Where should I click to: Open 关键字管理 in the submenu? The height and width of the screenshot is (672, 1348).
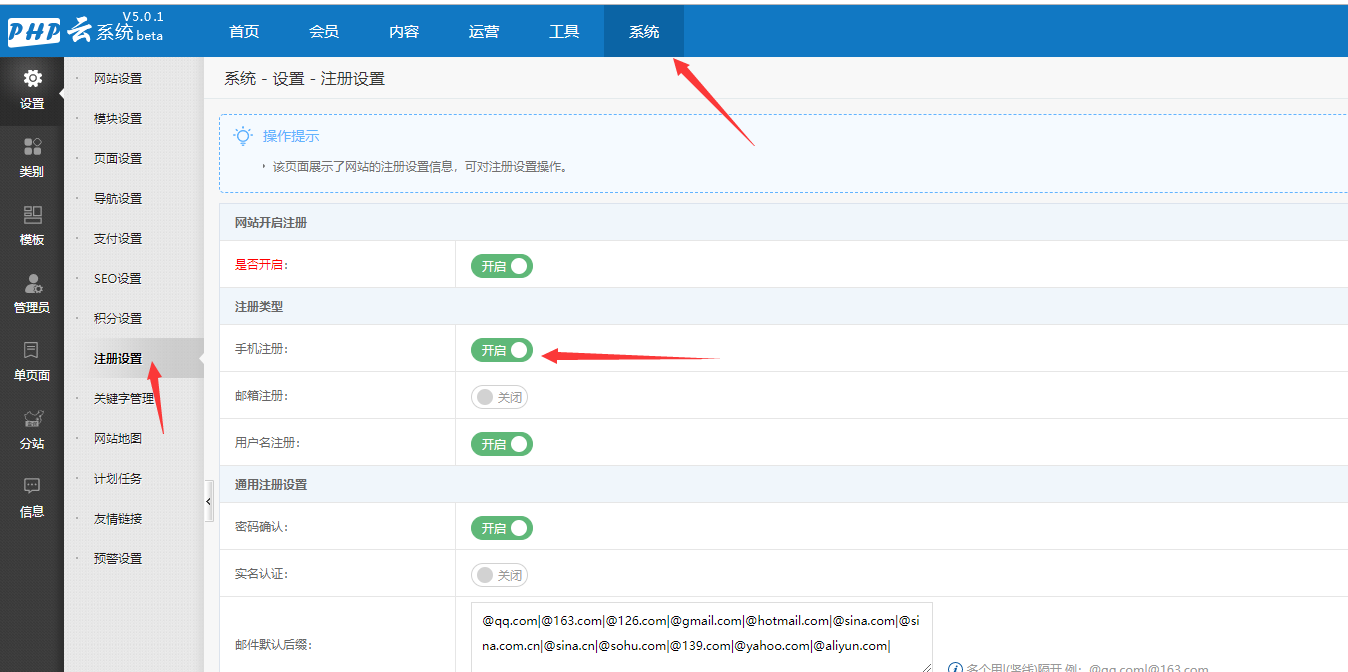(x=124, y=399)
